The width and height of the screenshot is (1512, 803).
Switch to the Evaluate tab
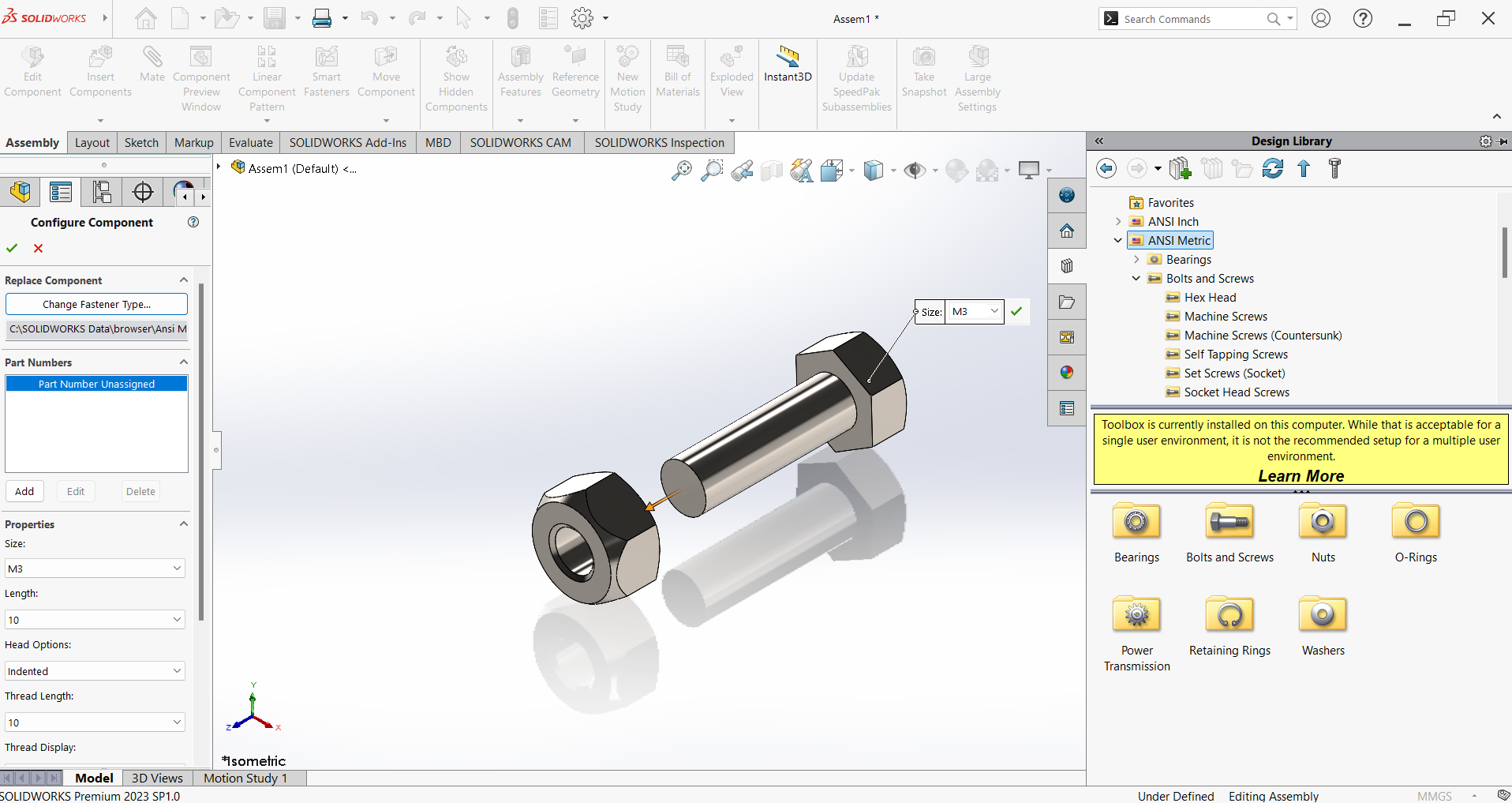(x=251, y=142)
